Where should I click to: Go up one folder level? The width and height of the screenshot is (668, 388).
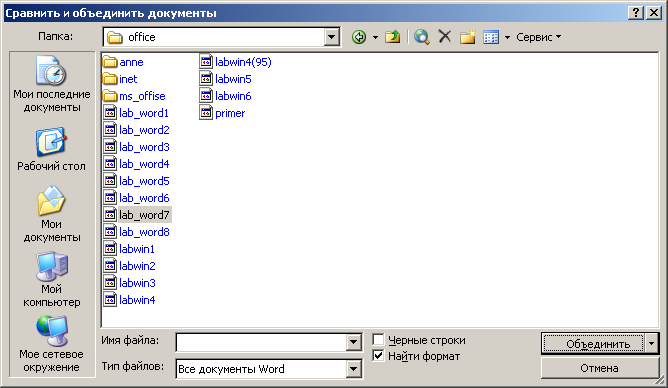392,37
